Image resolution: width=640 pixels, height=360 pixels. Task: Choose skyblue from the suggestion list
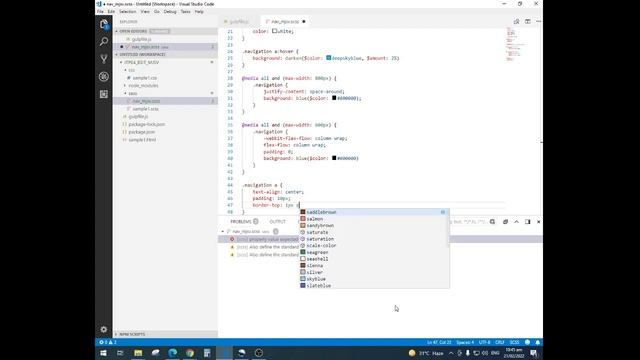coord(374,279)
